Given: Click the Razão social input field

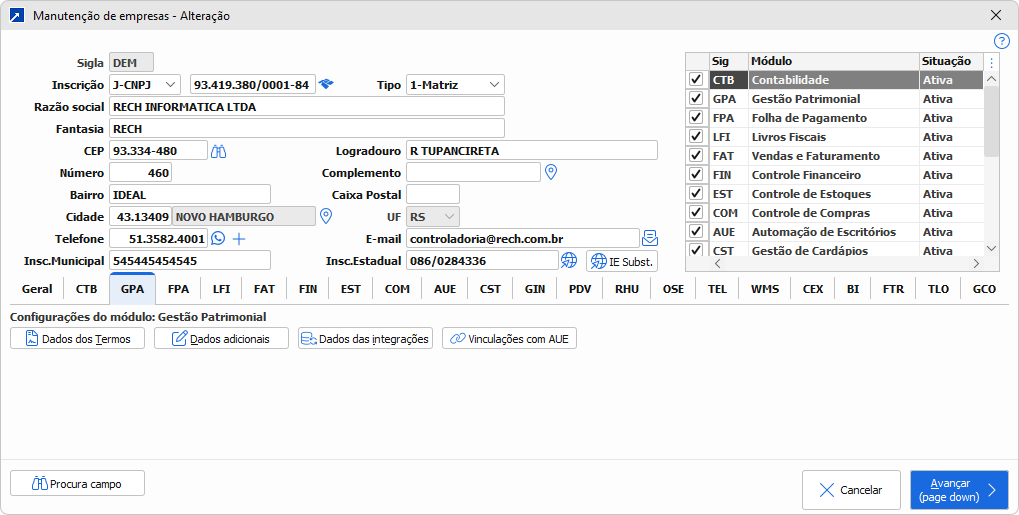Looking at the screenshot, I should pos(306,107).
